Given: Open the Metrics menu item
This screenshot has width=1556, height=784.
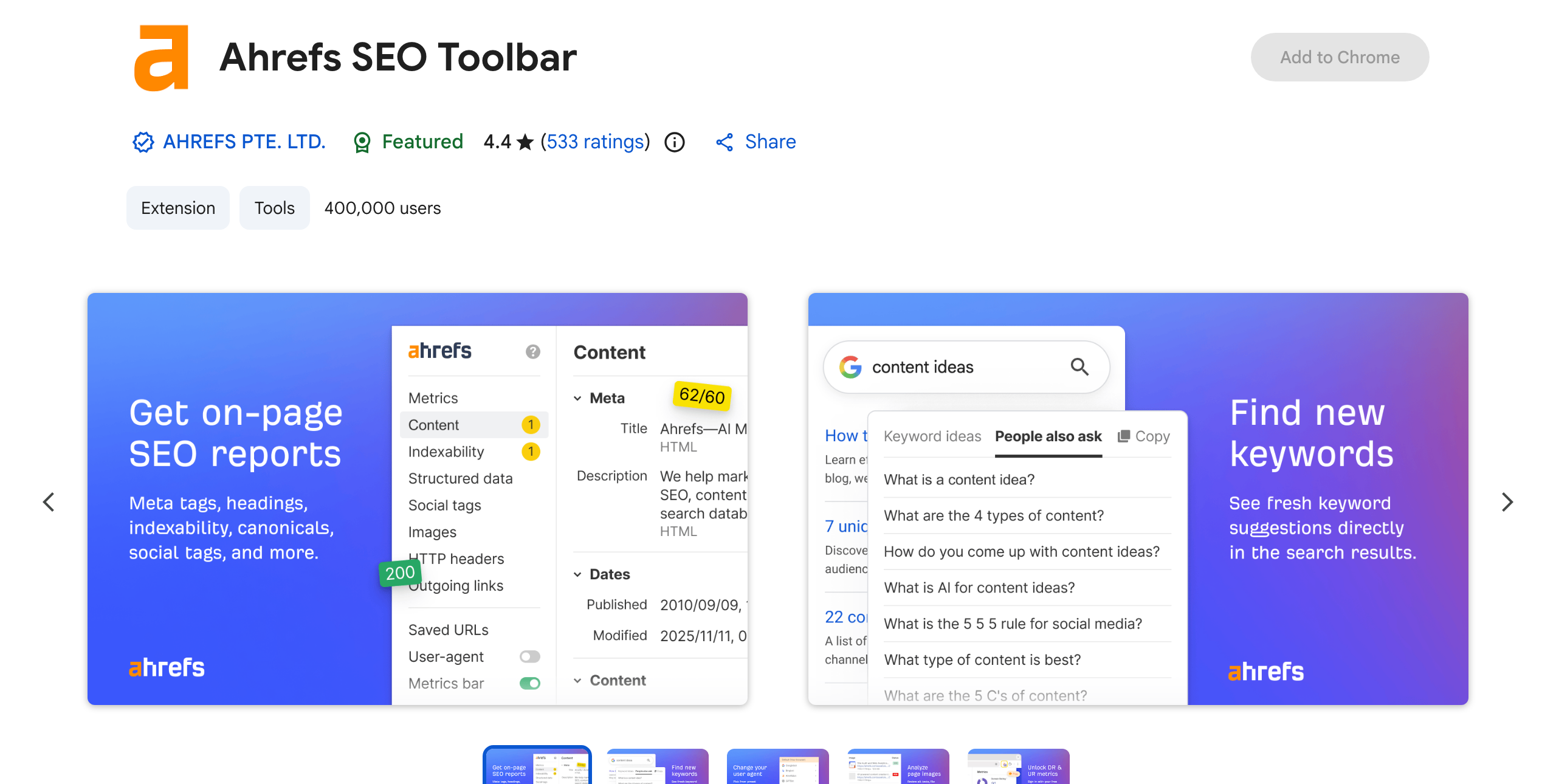Looking at the screenshot, I should [433, 398].
